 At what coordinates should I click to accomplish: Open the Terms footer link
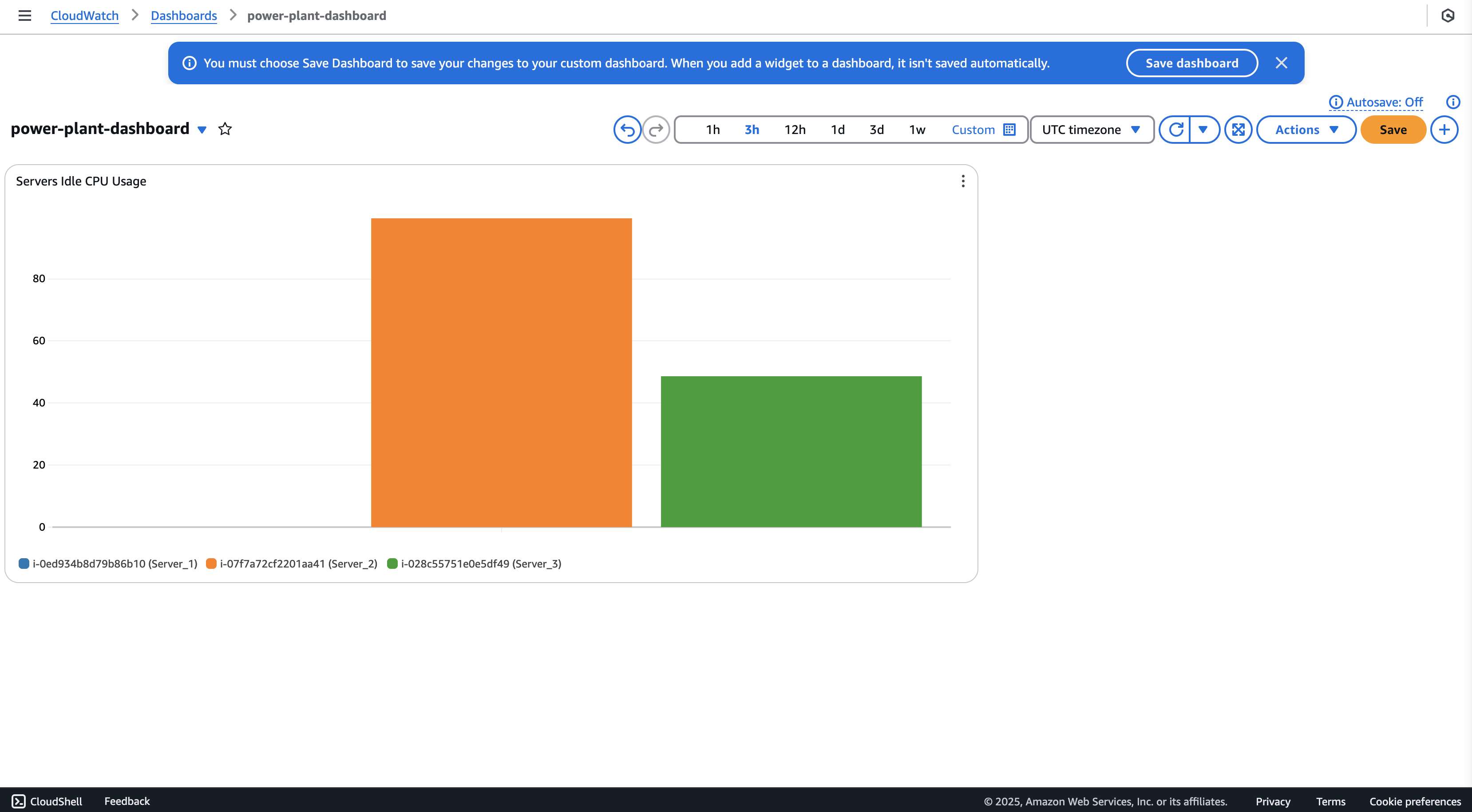(x=1330, y=801)
